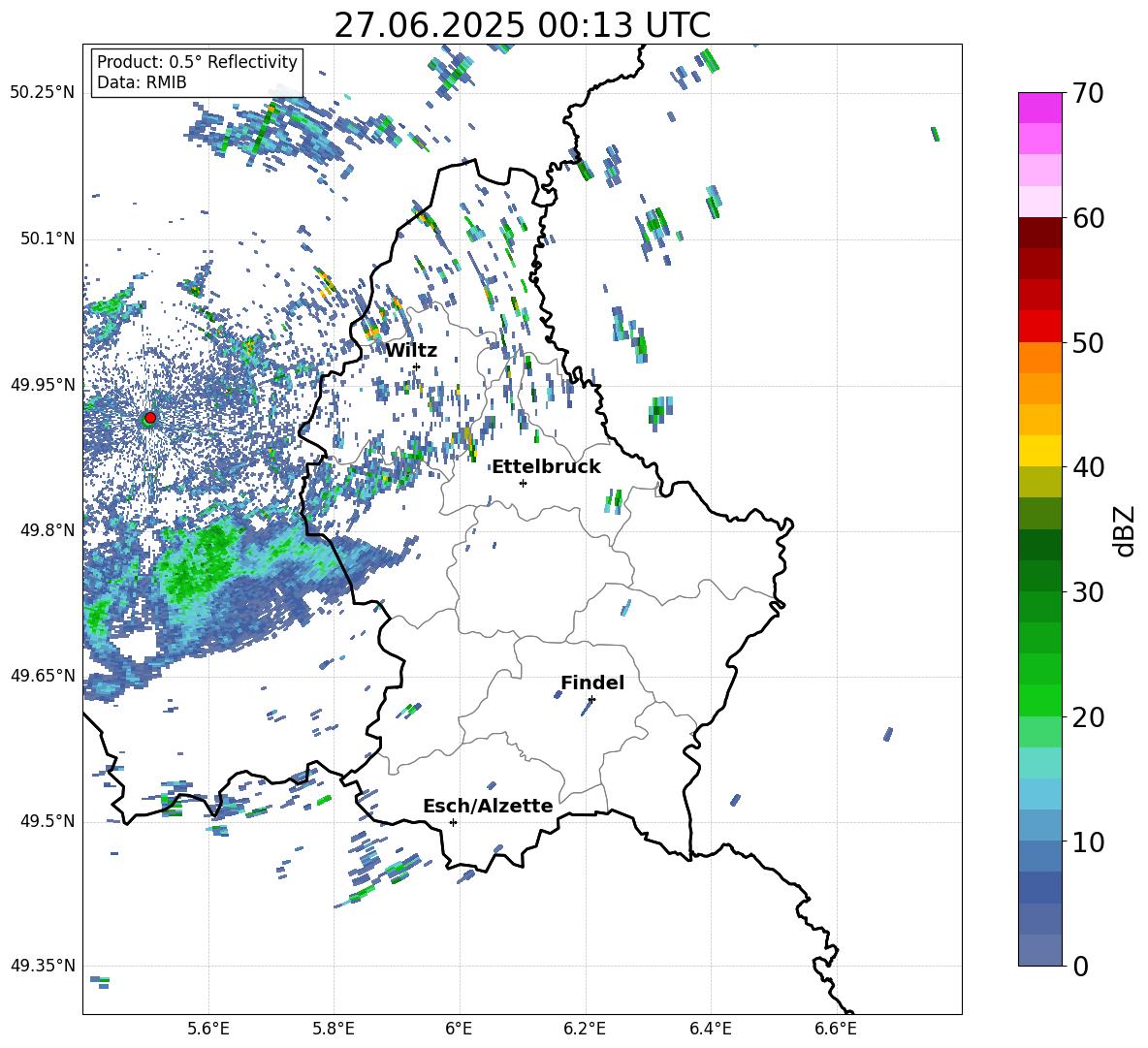Click the 50.25°N latitude label
This screenshot has width=1148, height=1048.
[x=43, y=93]
